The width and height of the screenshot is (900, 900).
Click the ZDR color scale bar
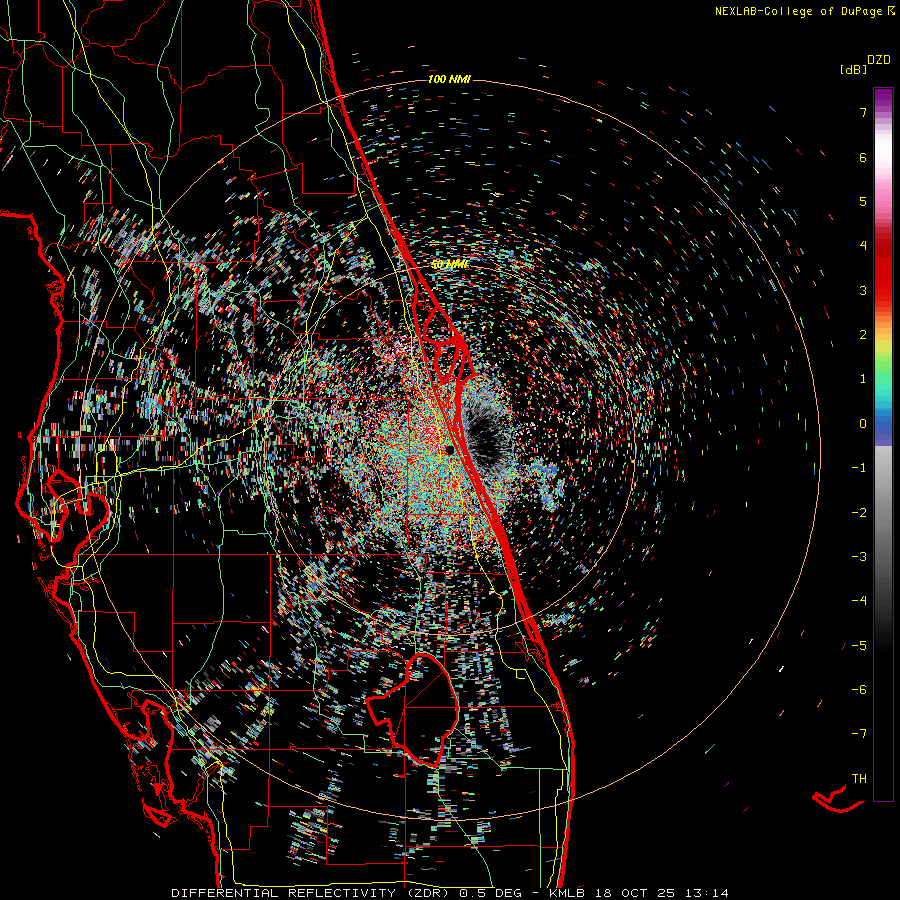click(x=883, y=444)
